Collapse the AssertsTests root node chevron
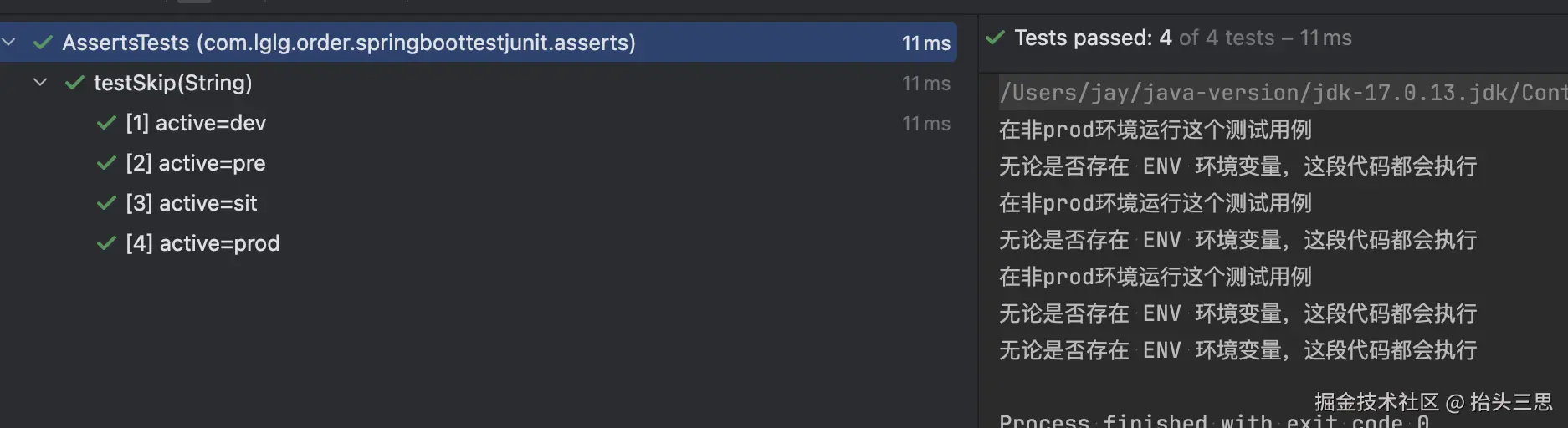1568x428 pixels. pyautogui.click(x=9, y=42)
